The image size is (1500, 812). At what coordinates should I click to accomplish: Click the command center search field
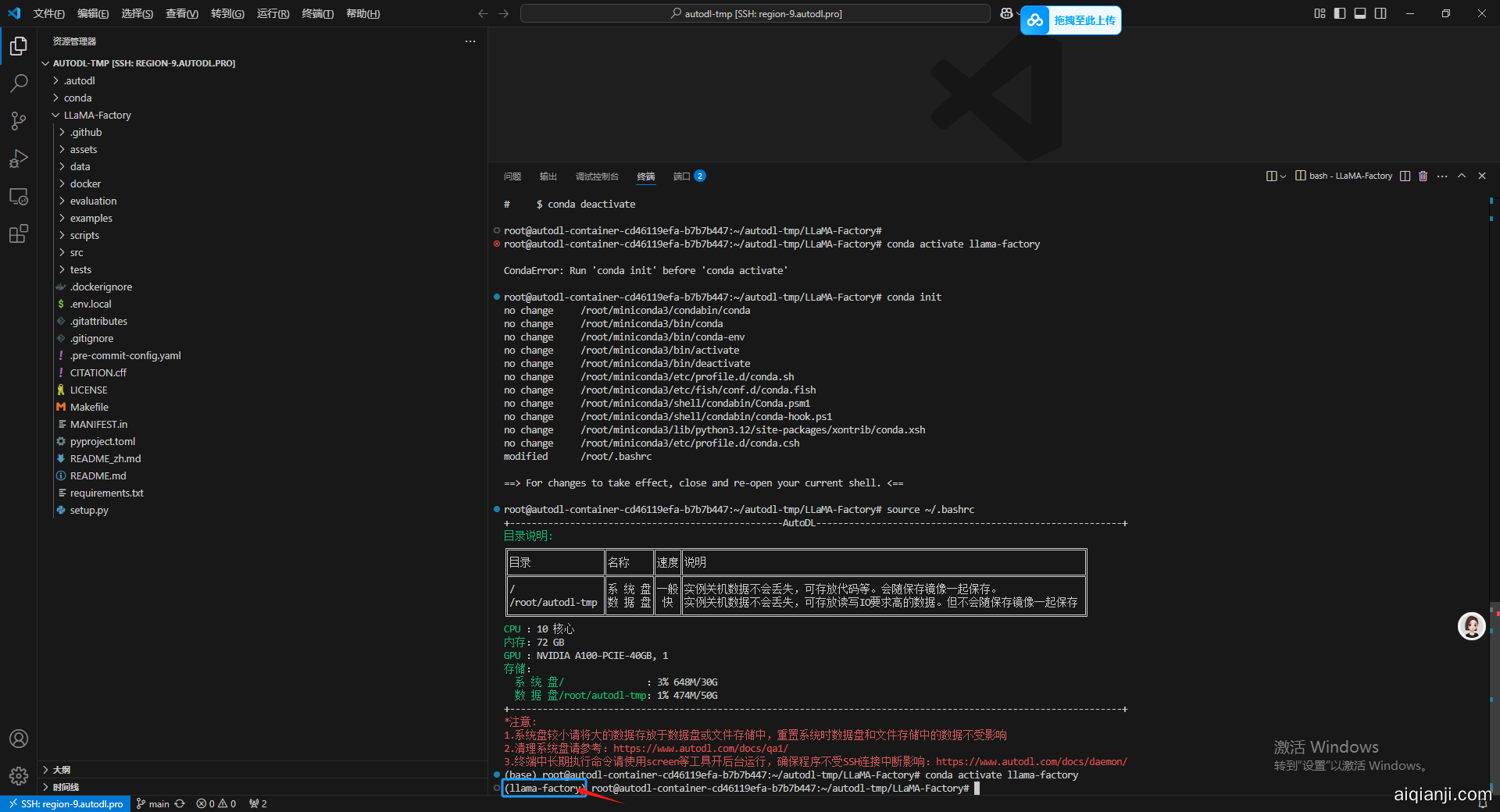[755, 13]
